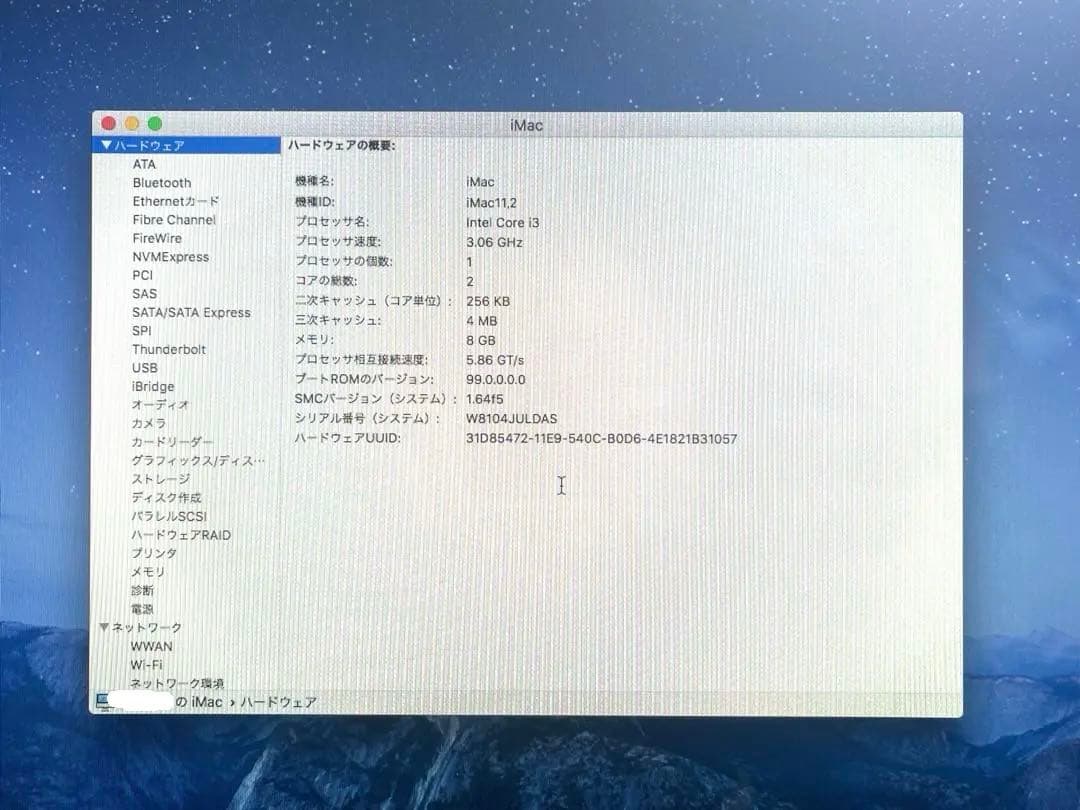Click the プロセッサ速度 label

[338, 241]
